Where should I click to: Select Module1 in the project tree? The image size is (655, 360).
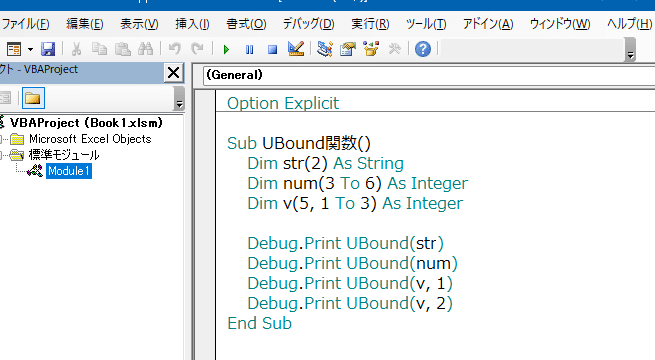[69, 171]
